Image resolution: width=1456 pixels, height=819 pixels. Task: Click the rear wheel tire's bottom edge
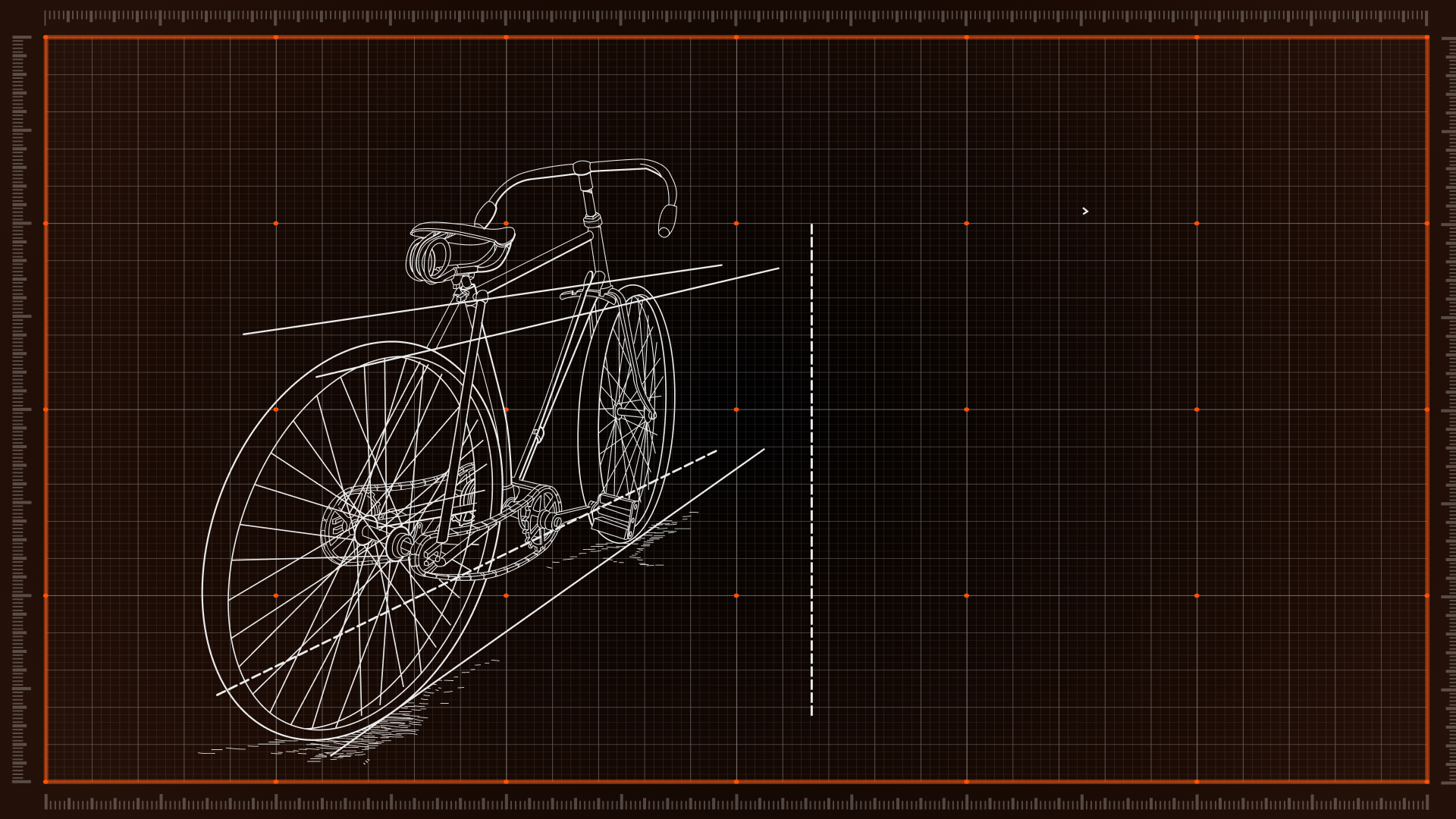315,739
